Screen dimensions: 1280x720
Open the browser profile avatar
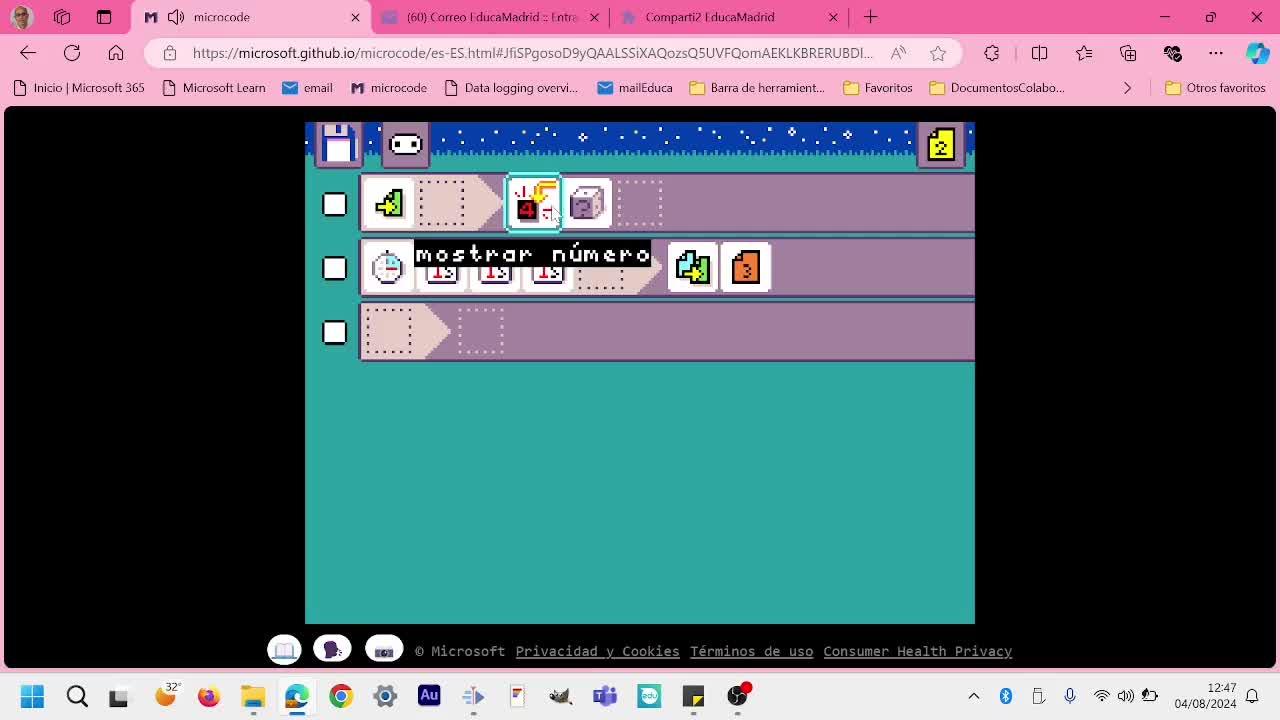(x=21, y=17)
